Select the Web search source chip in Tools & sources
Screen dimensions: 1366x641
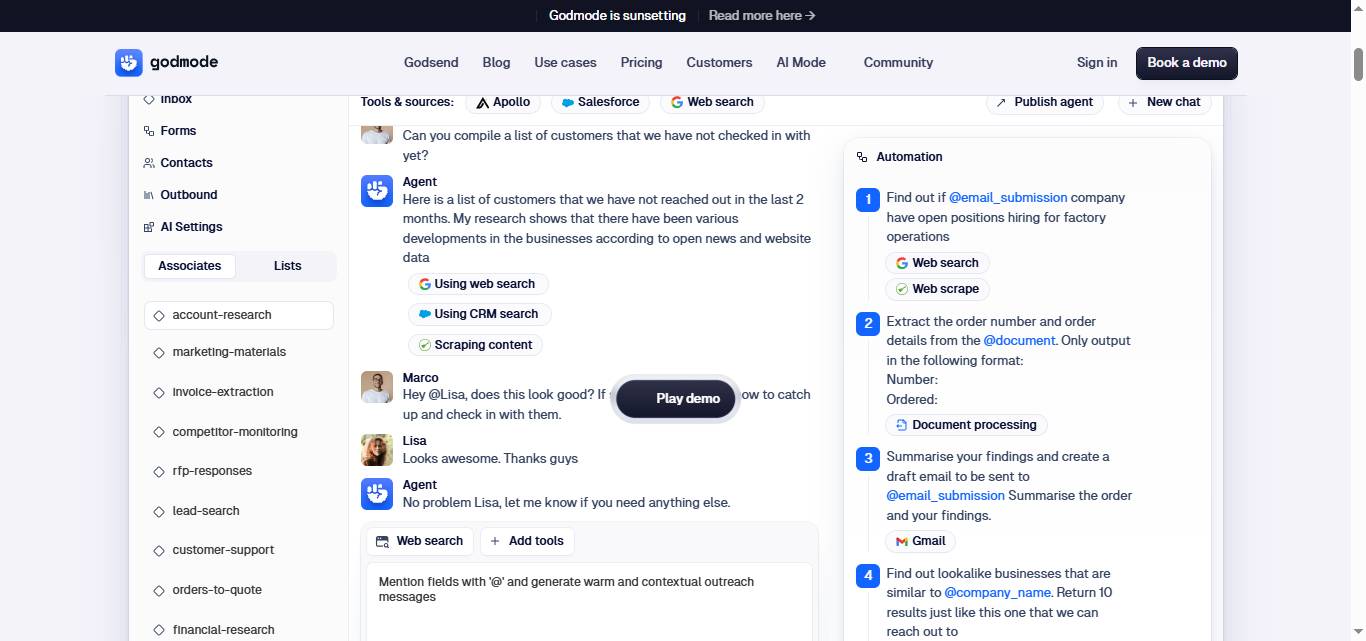pos(712,102)
